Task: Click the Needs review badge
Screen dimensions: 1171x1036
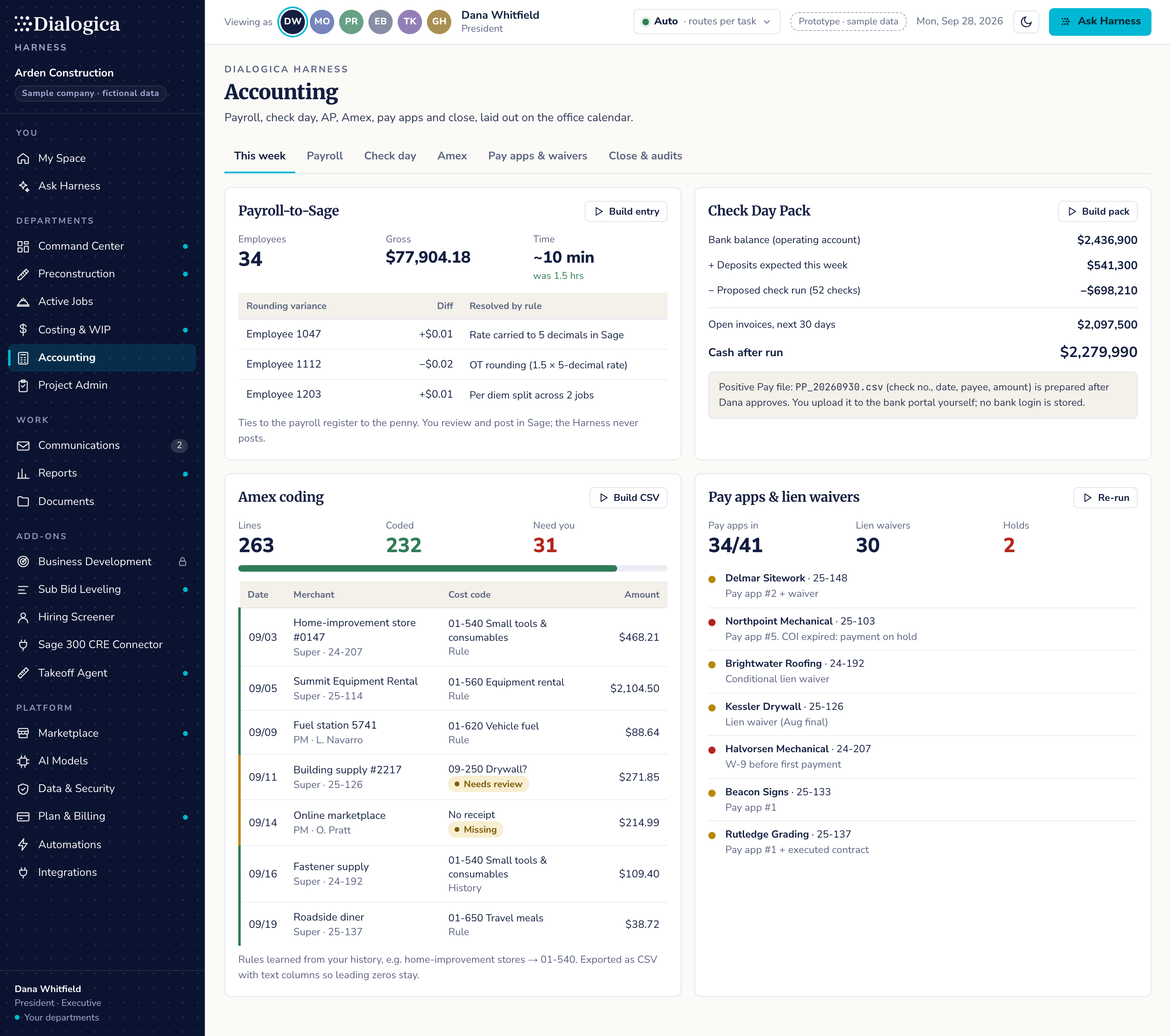Action: coord(488,784)
